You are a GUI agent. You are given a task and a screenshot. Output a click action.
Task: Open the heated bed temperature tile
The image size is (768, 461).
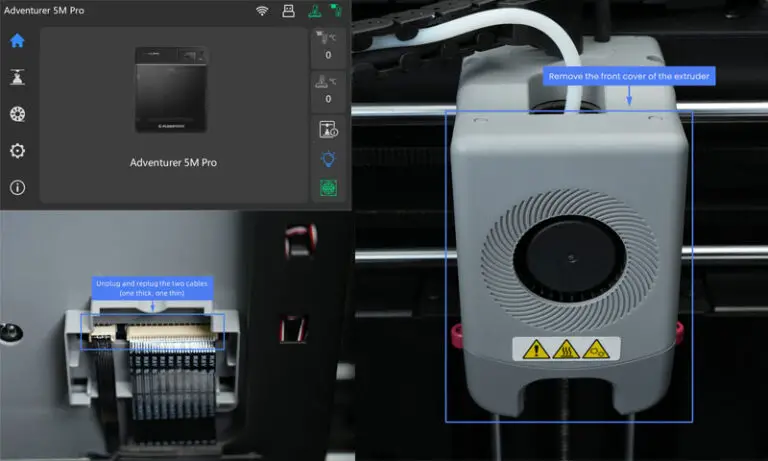(328, 92)
